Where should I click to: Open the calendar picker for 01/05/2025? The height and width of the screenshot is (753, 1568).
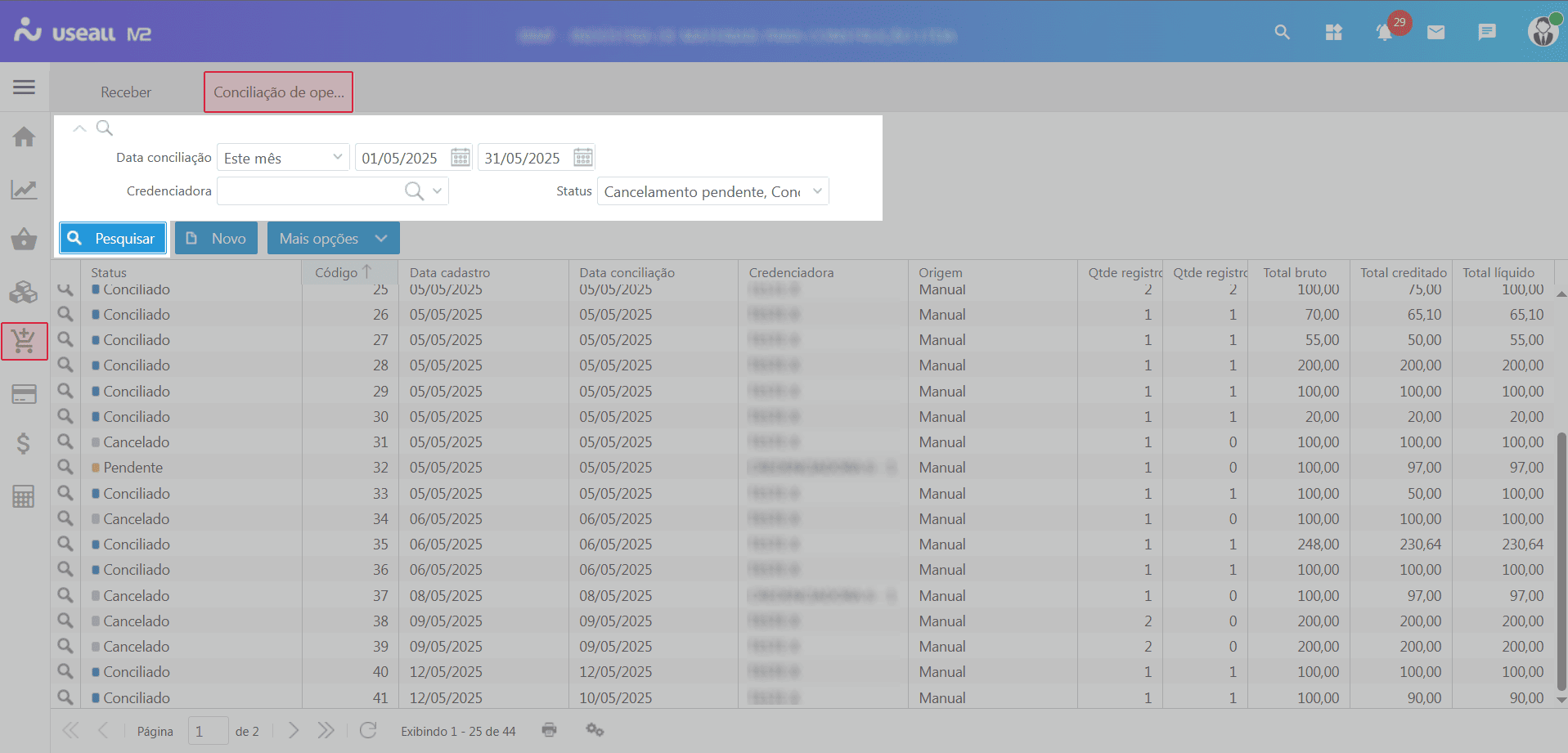tap(461, 157)
